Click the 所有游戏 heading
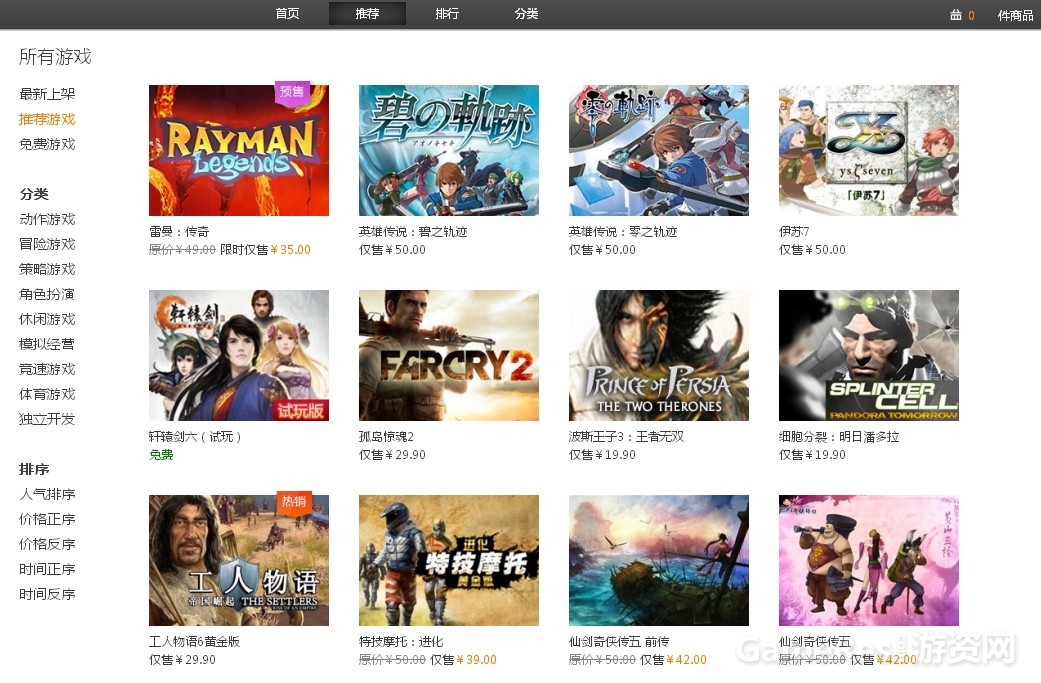 click(55, 56)
